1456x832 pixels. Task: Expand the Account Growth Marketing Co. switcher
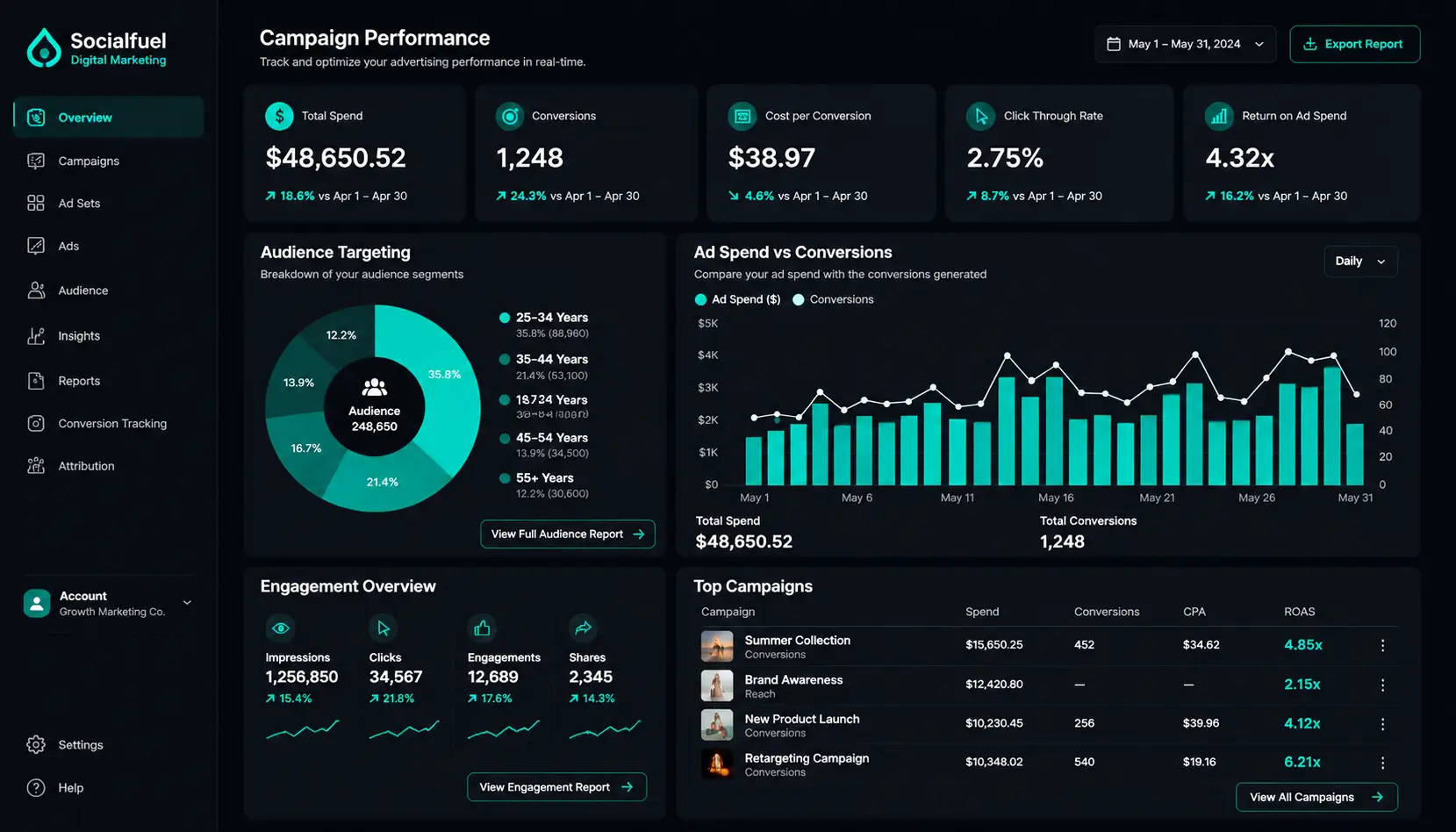coord(108,603)
